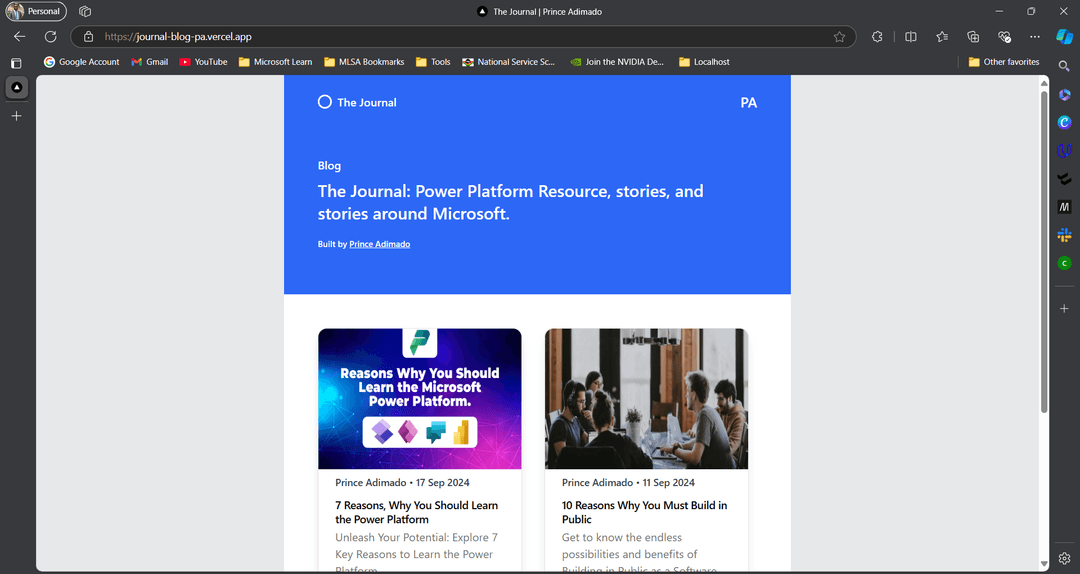Click the Extensions puzzle icon
Image resolution: width=1080 pixels, height=574 pixels.
878,37
